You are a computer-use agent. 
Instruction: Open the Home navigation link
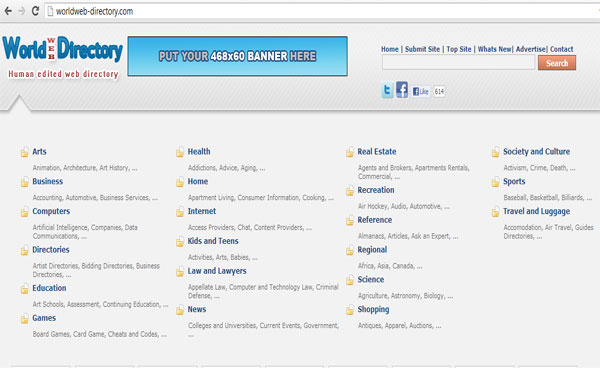click(390, 49)
